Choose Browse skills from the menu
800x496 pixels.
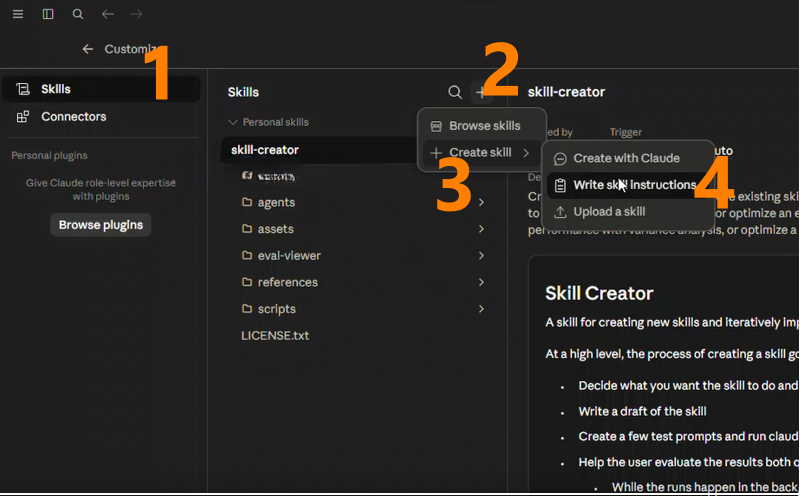click(482, 126)
